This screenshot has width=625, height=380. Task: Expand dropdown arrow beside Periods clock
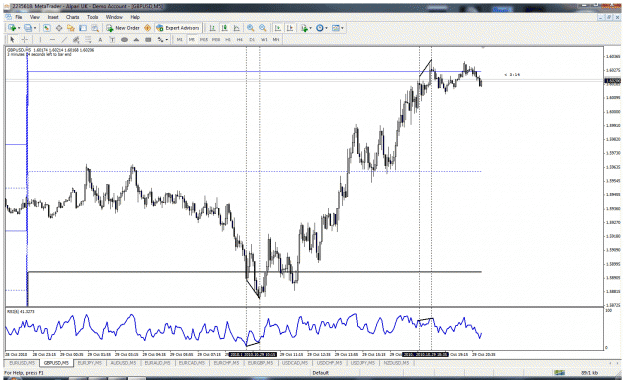(326, 28)
